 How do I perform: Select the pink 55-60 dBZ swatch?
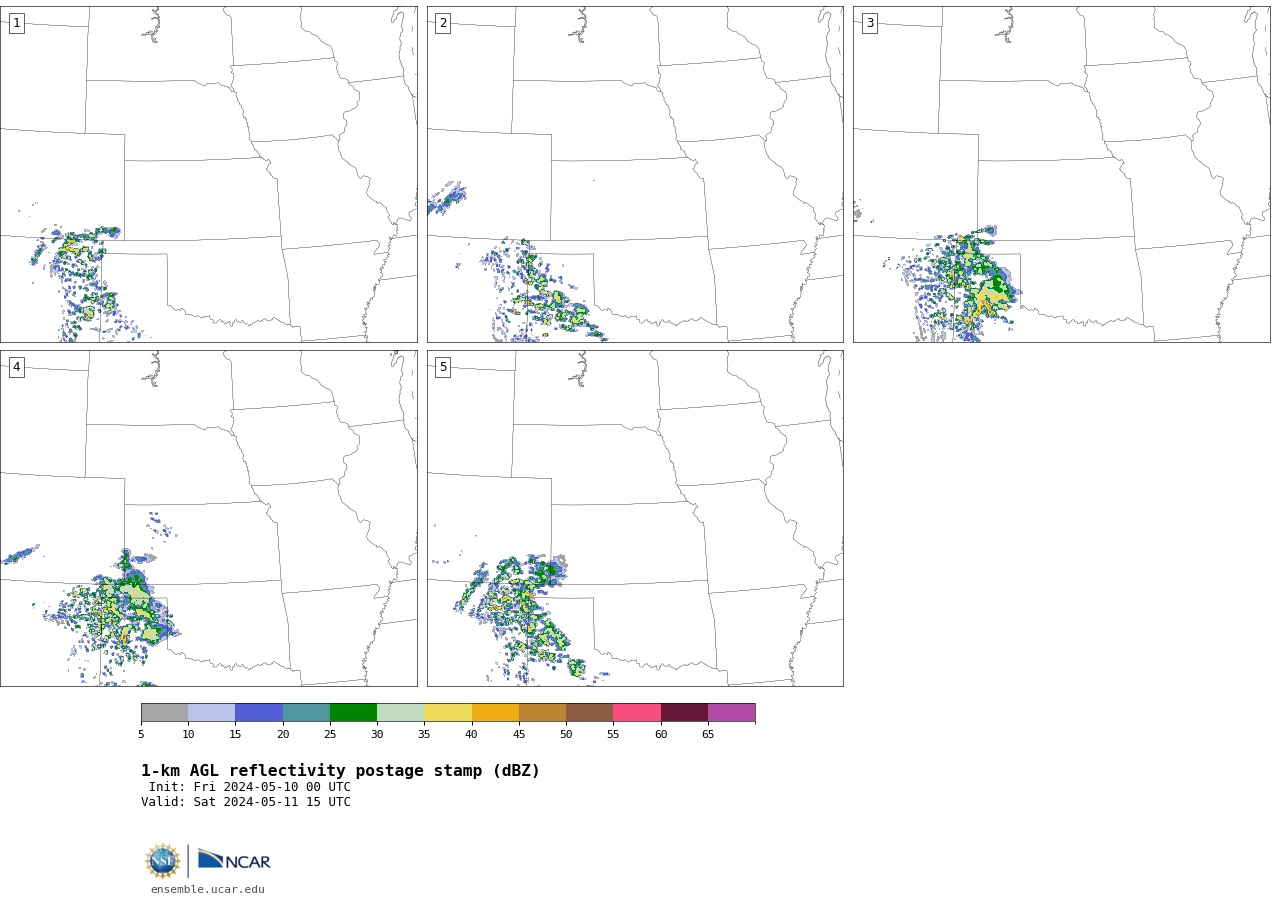637,712
